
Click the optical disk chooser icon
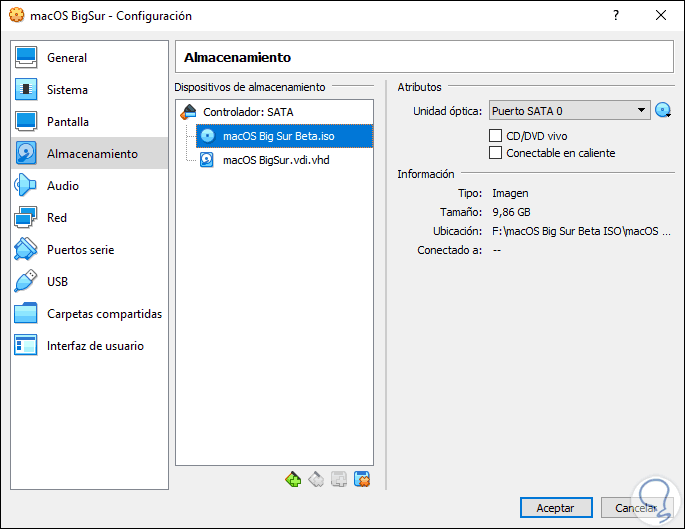click(663, 111)
